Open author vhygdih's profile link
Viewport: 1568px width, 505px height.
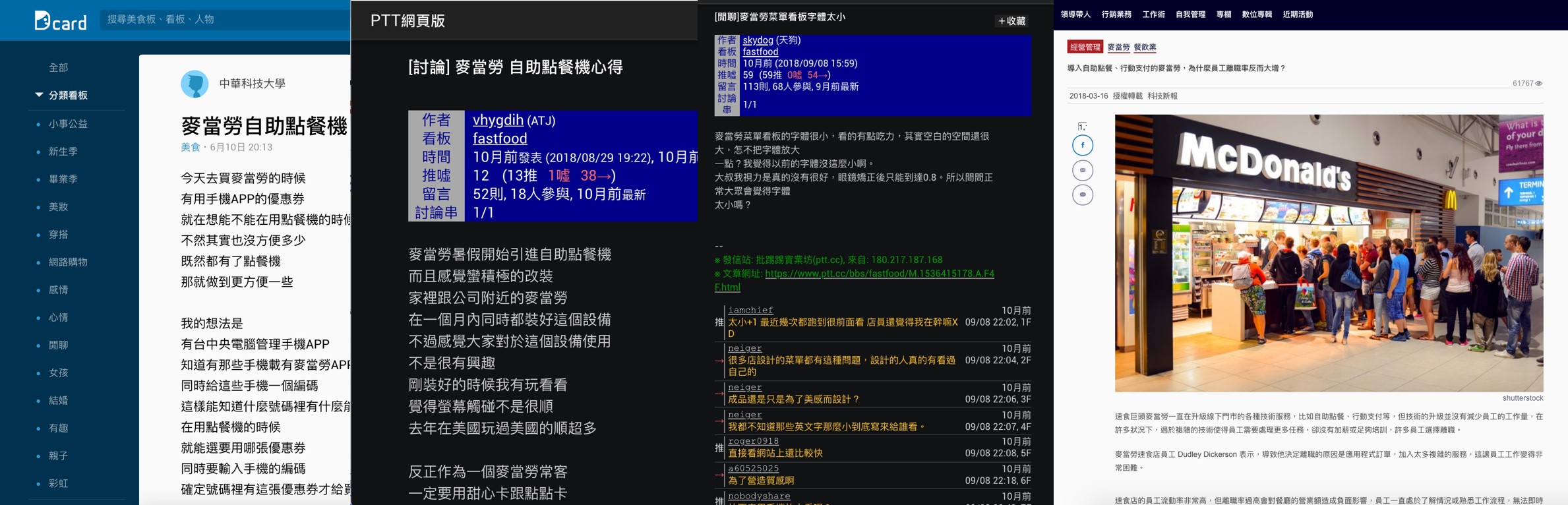(498, 121)
